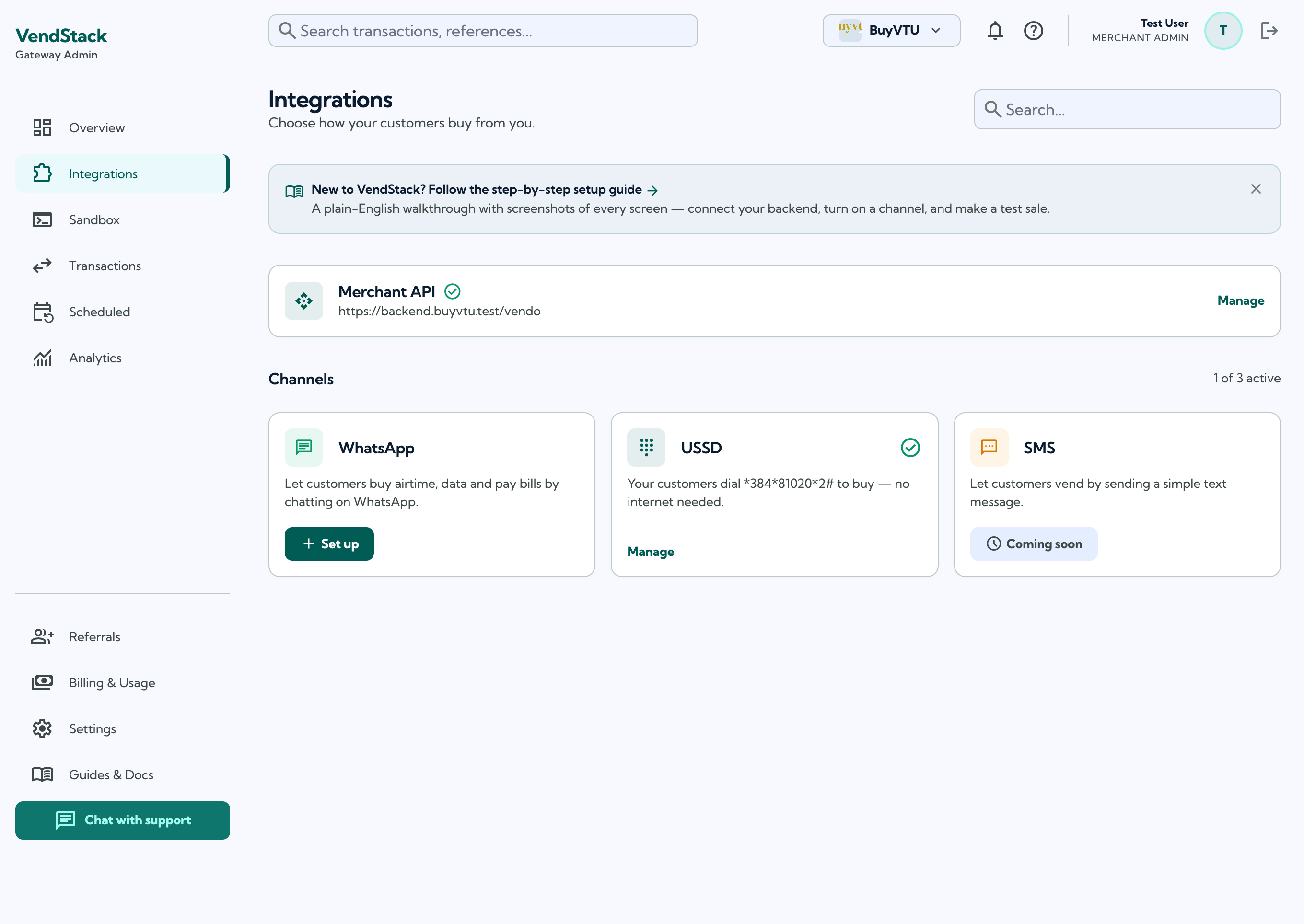This screenshot has width=1304, height=924.
Task: Click the USSD active checkmark badge
Action: click(x=910, y=448)
